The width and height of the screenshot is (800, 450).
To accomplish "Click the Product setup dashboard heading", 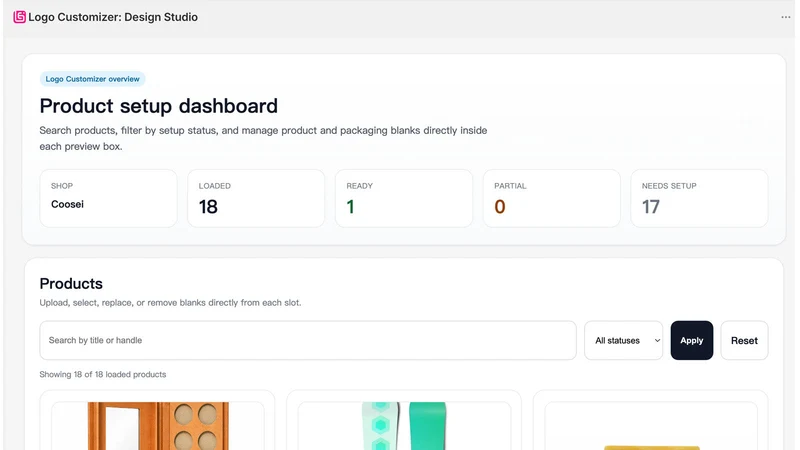I will tap(159, 106).
